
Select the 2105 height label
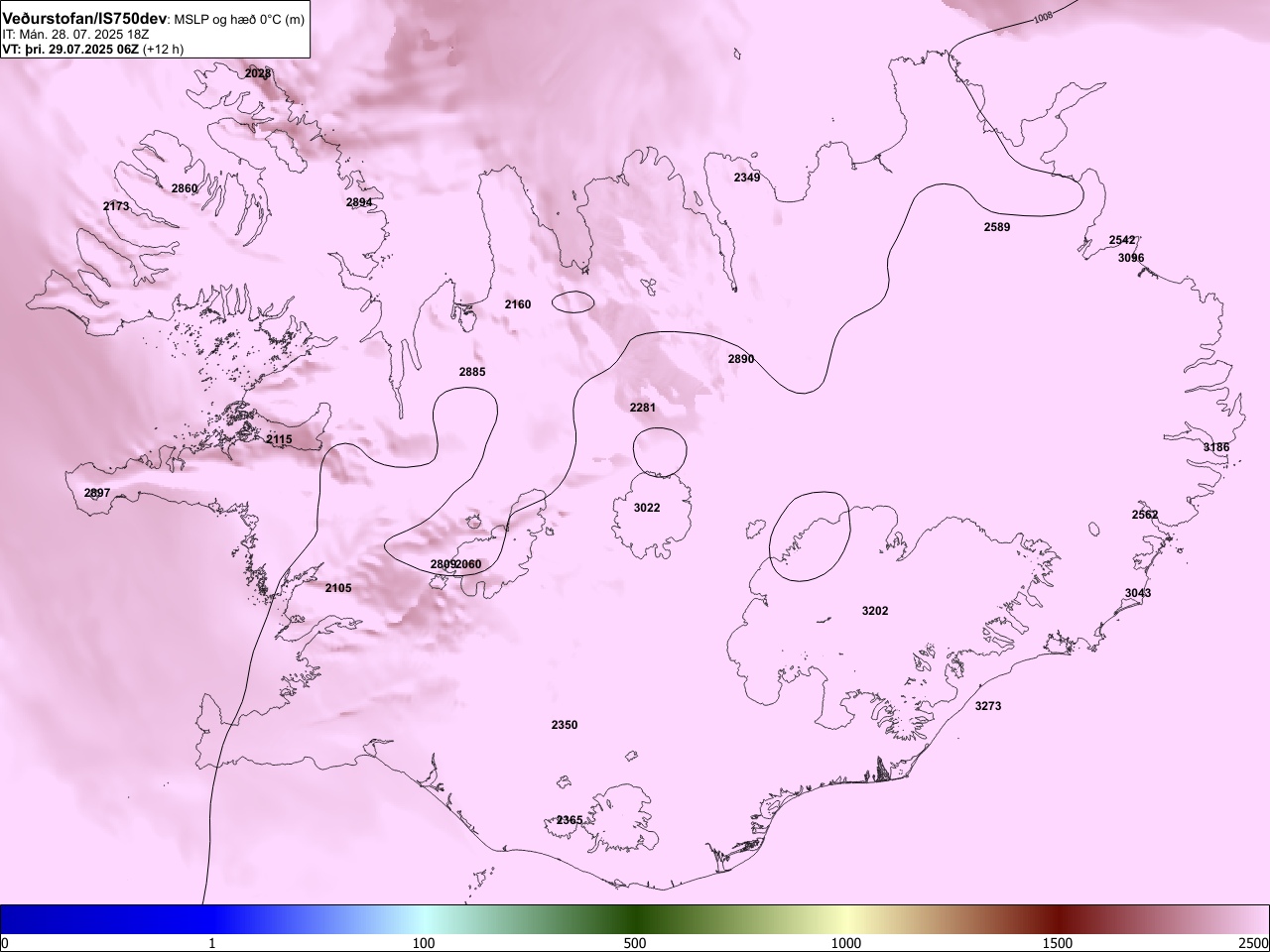pyautogui.click(x=338, y=588)
